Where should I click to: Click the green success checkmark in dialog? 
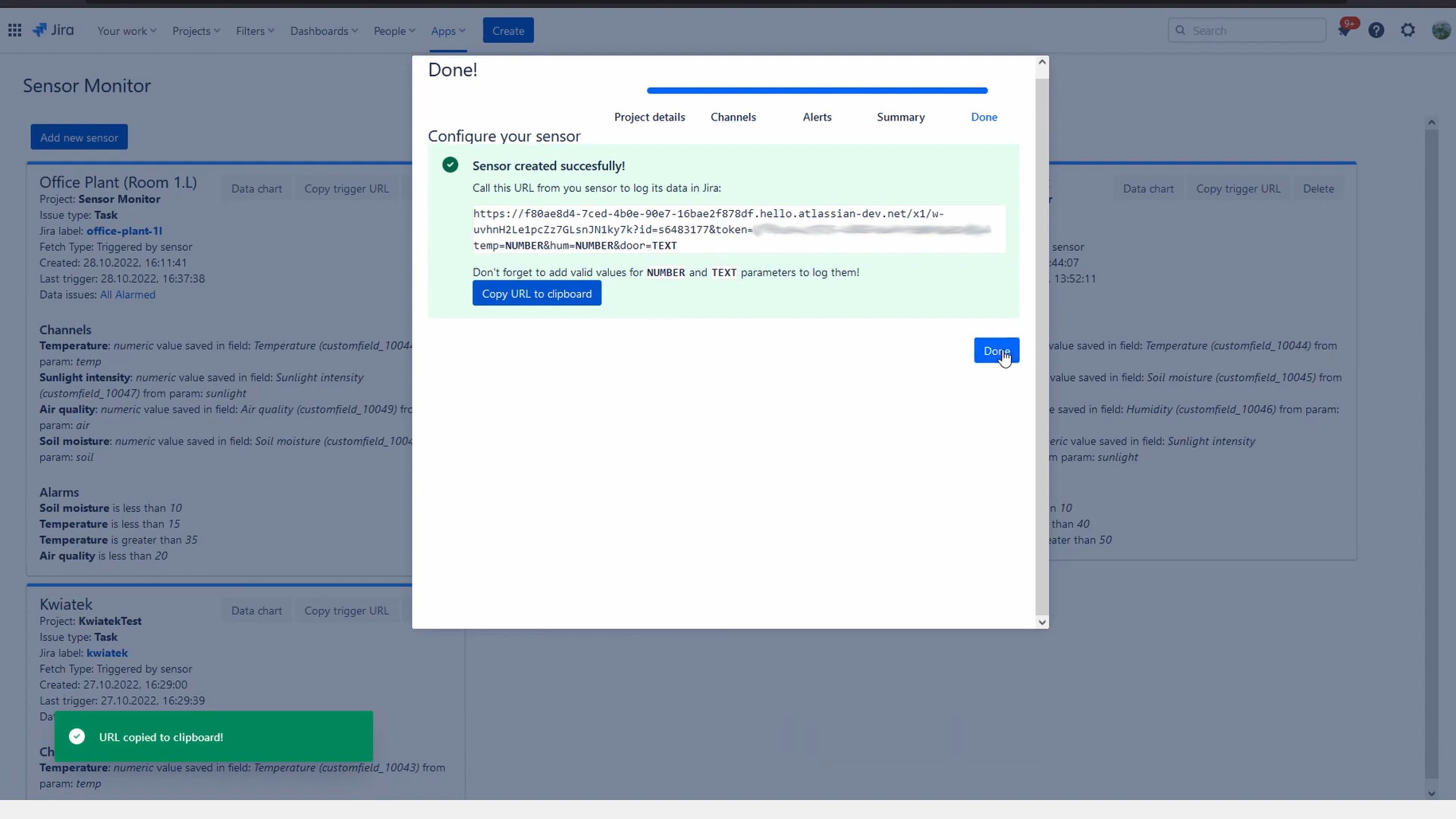point(450,165)
